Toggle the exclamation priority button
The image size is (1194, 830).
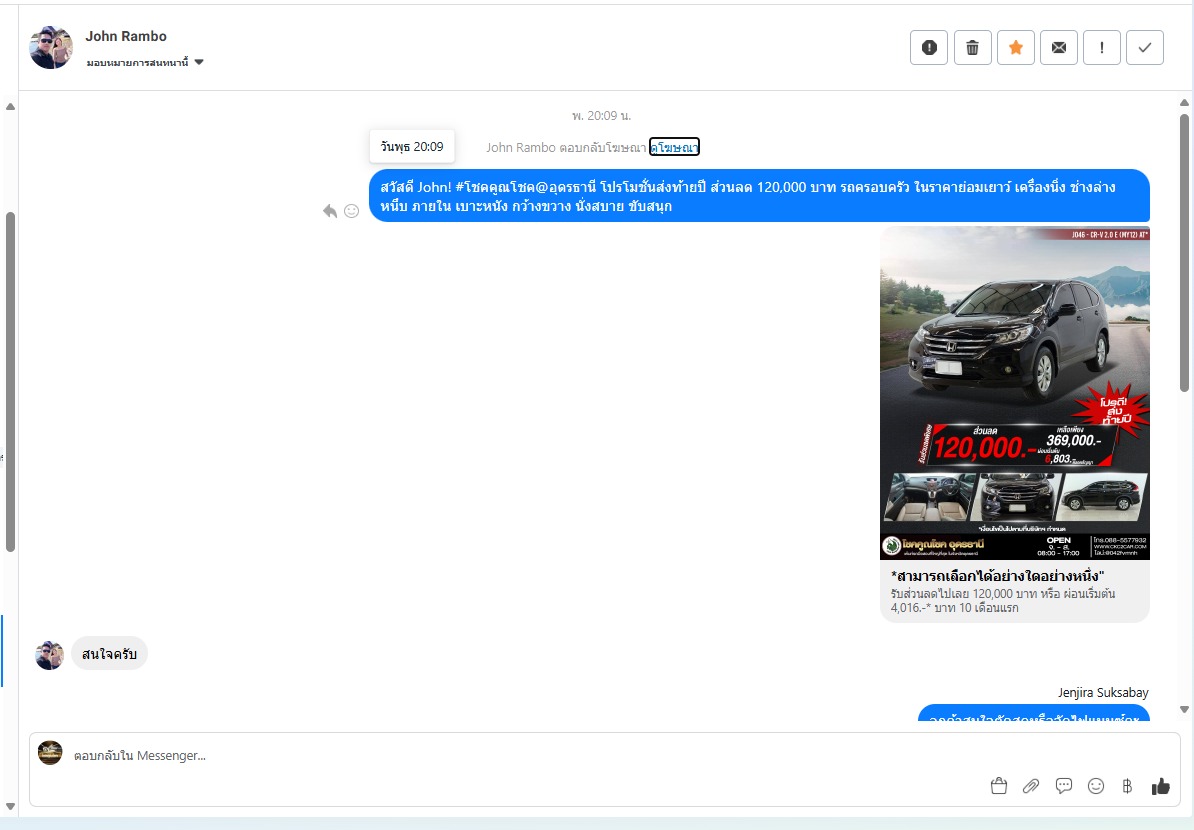pos(1101,48)
